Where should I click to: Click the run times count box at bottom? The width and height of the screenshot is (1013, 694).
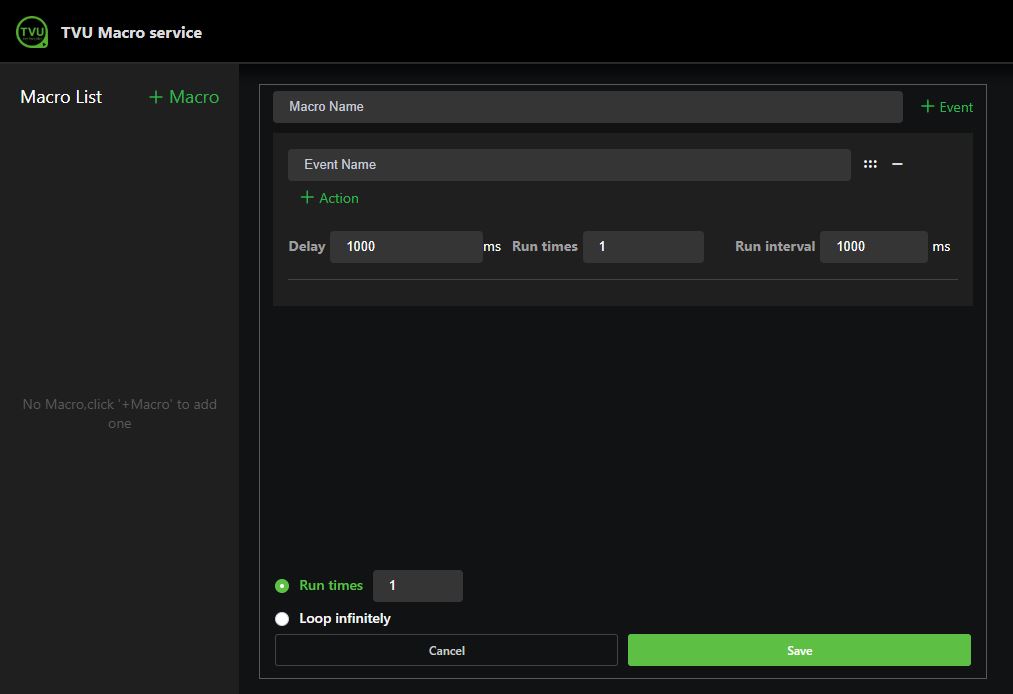tap(417, 585)
